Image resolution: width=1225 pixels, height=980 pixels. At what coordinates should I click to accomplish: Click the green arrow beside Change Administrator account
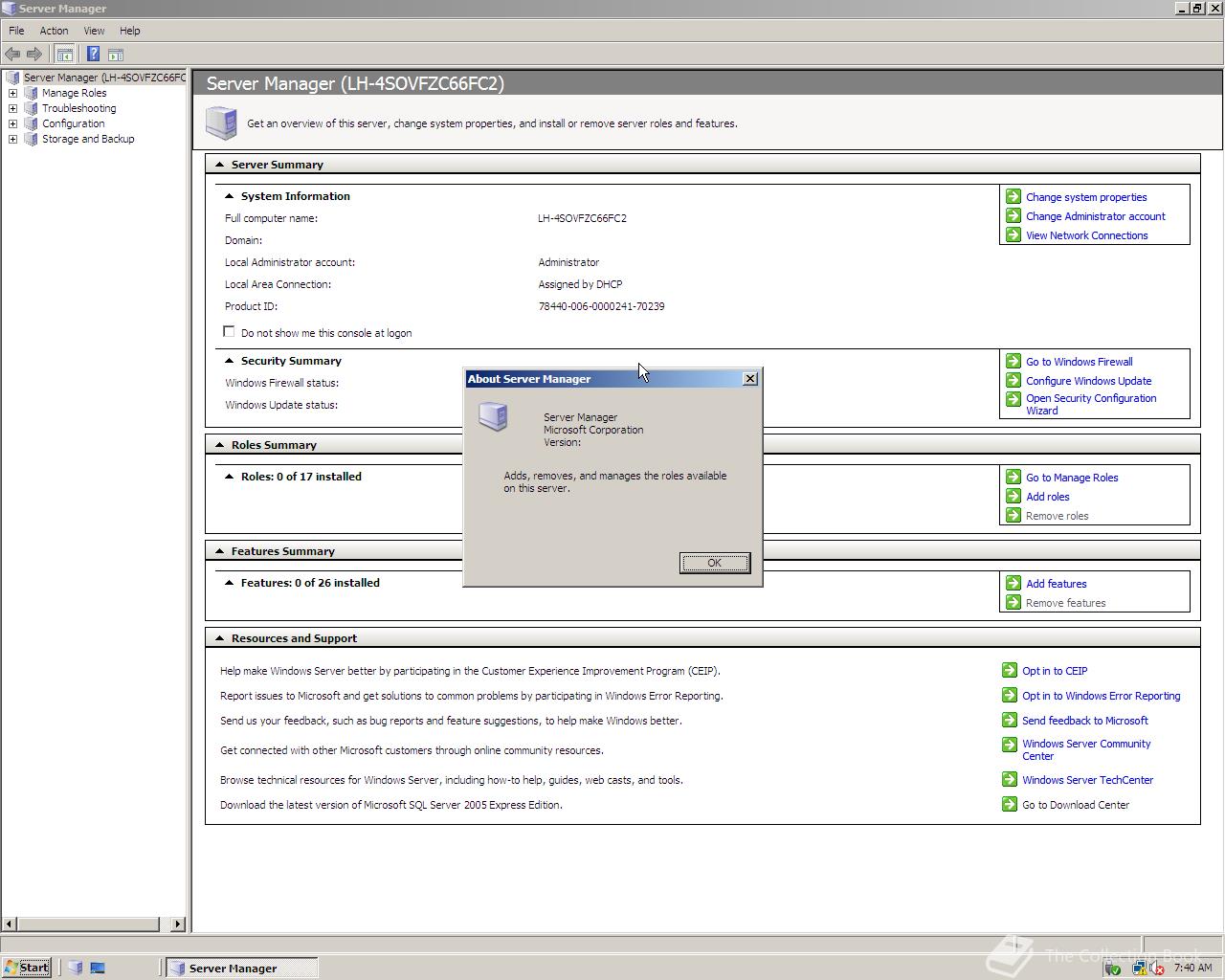tap(1013, 215)
